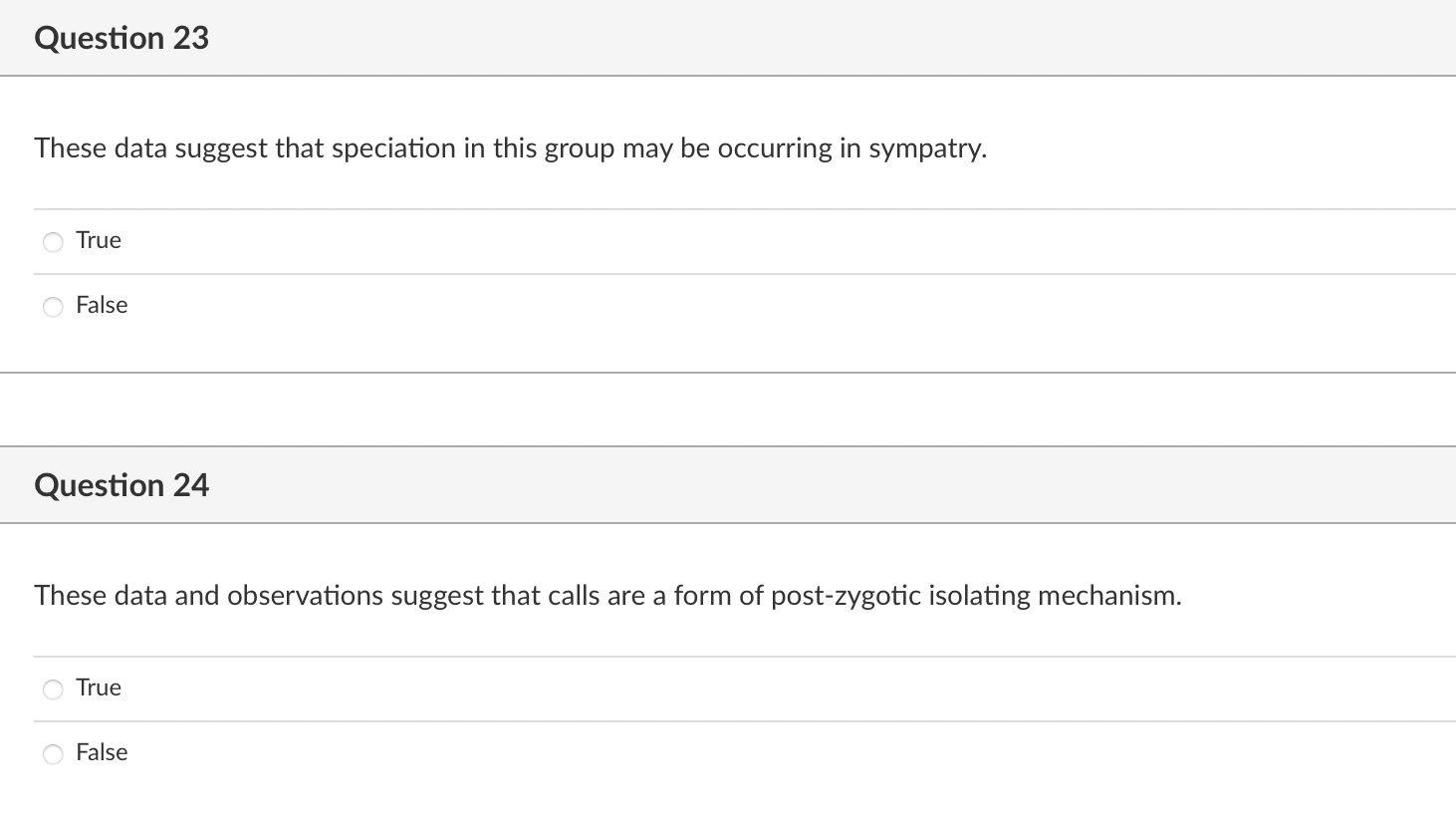Viewport: 1456px width, 819px height.
Task: Click the row containing True in Question 24
Action: (697, 687)
